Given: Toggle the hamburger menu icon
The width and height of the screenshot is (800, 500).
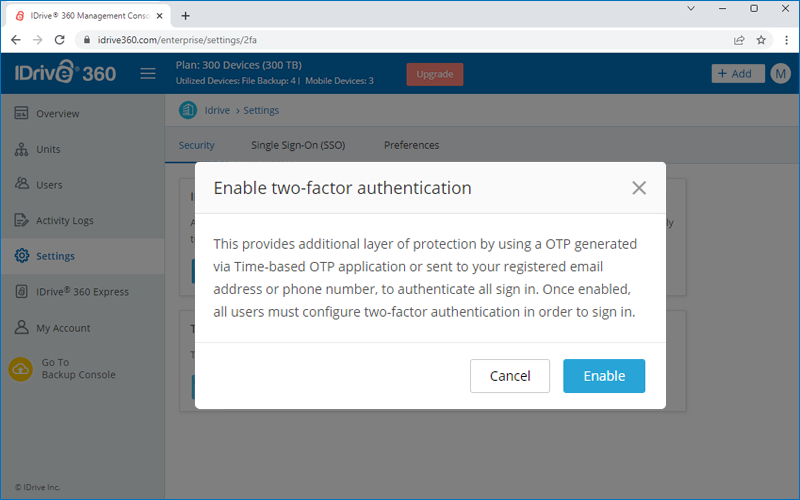Looking at the screenshot, I should [x=148, y=73].
